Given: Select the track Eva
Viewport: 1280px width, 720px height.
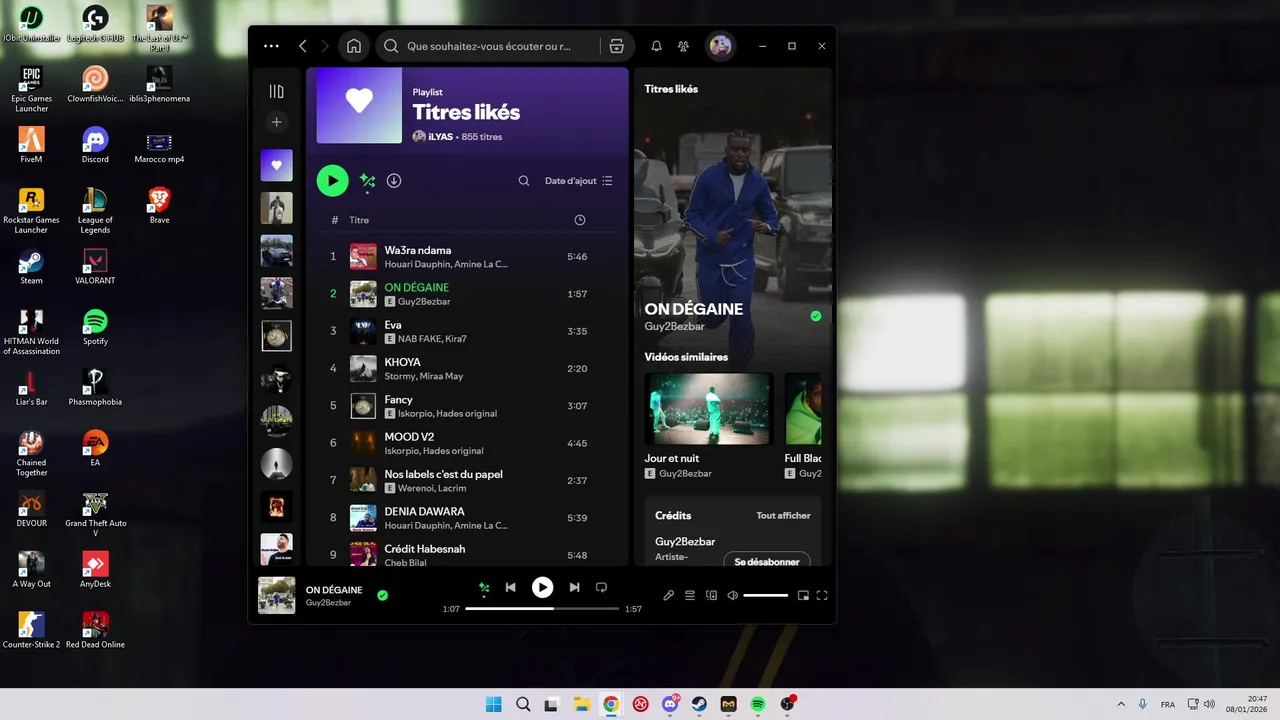Looking at the screenshot, I should tap(467, 331).
